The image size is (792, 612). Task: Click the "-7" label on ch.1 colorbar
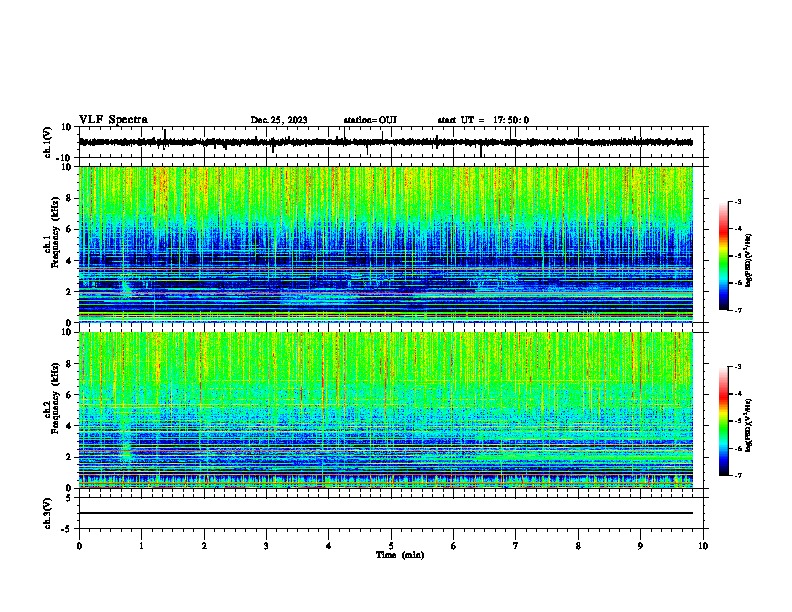pyautogui.click(x=738, y=310)
